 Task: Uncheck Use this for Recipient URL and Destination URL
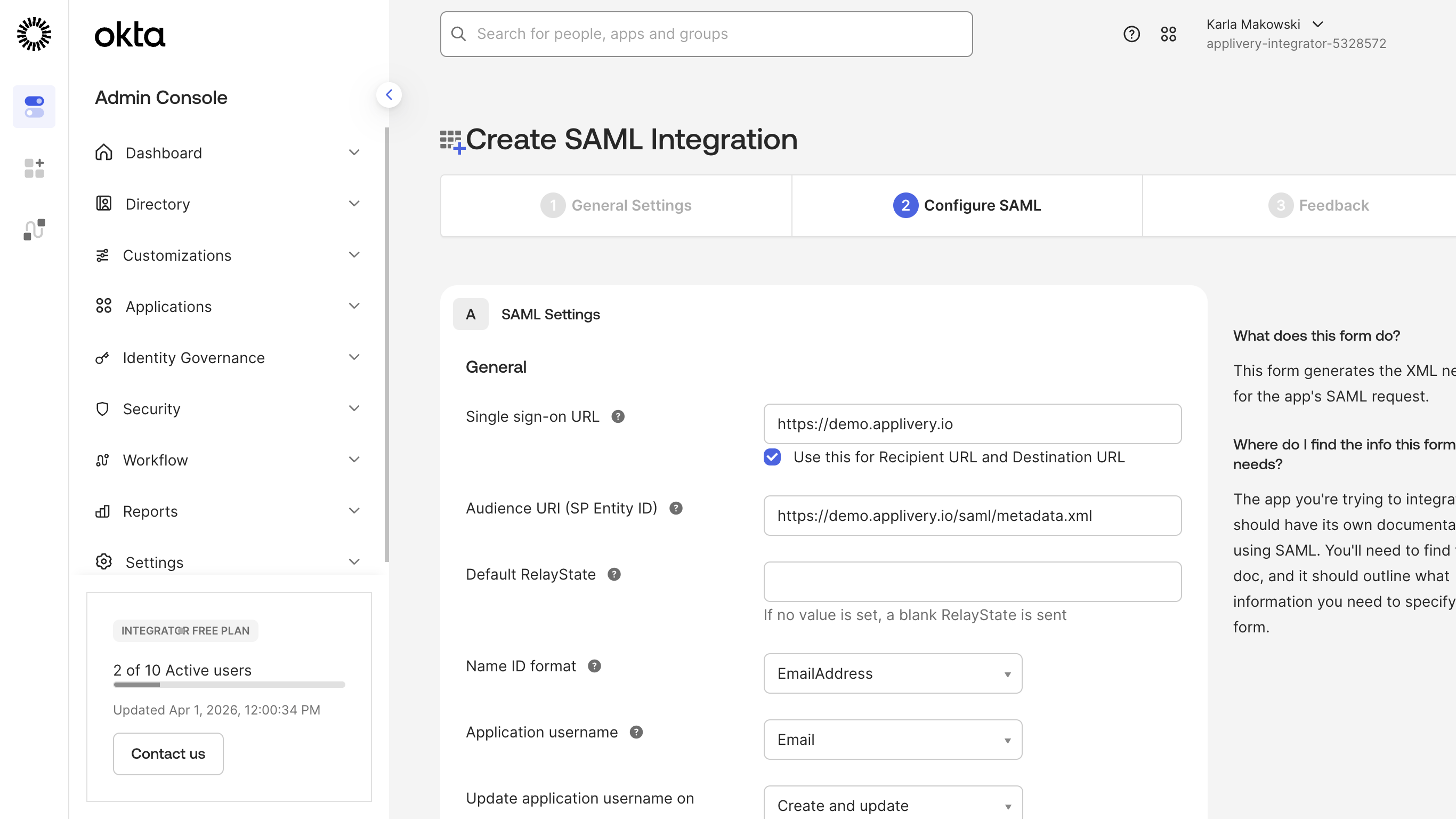coord(772,457)
